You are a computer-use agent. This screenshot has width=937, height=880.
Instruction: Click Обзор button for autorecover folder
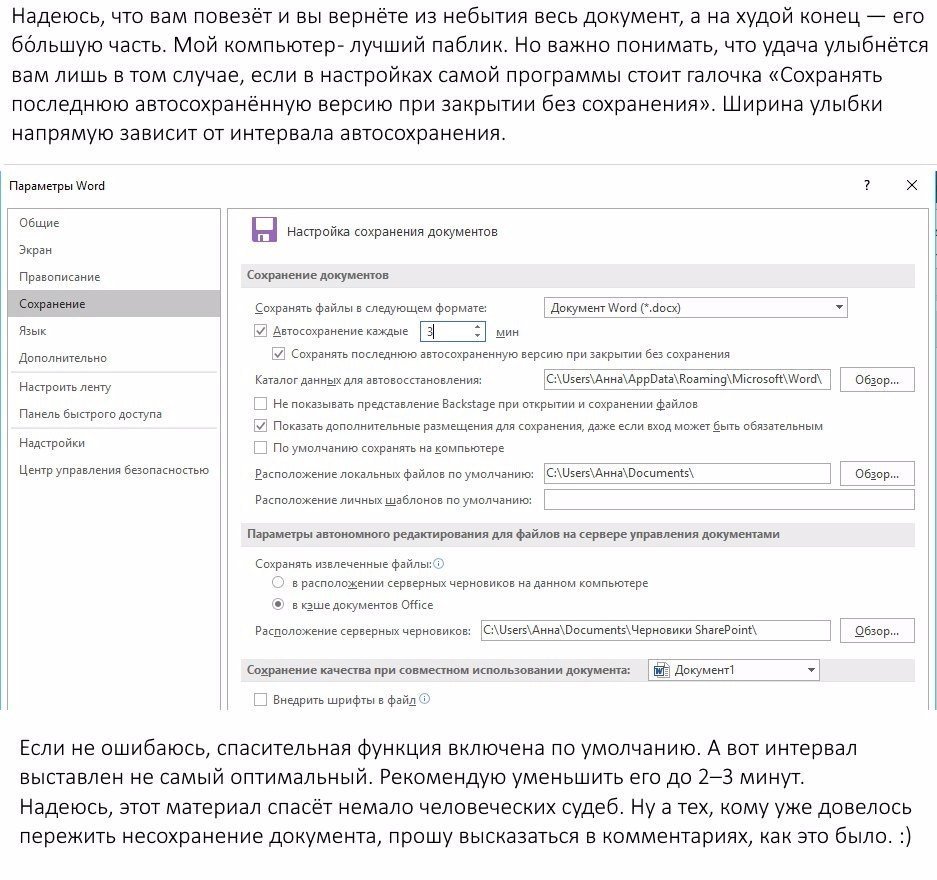coord(877,379)
